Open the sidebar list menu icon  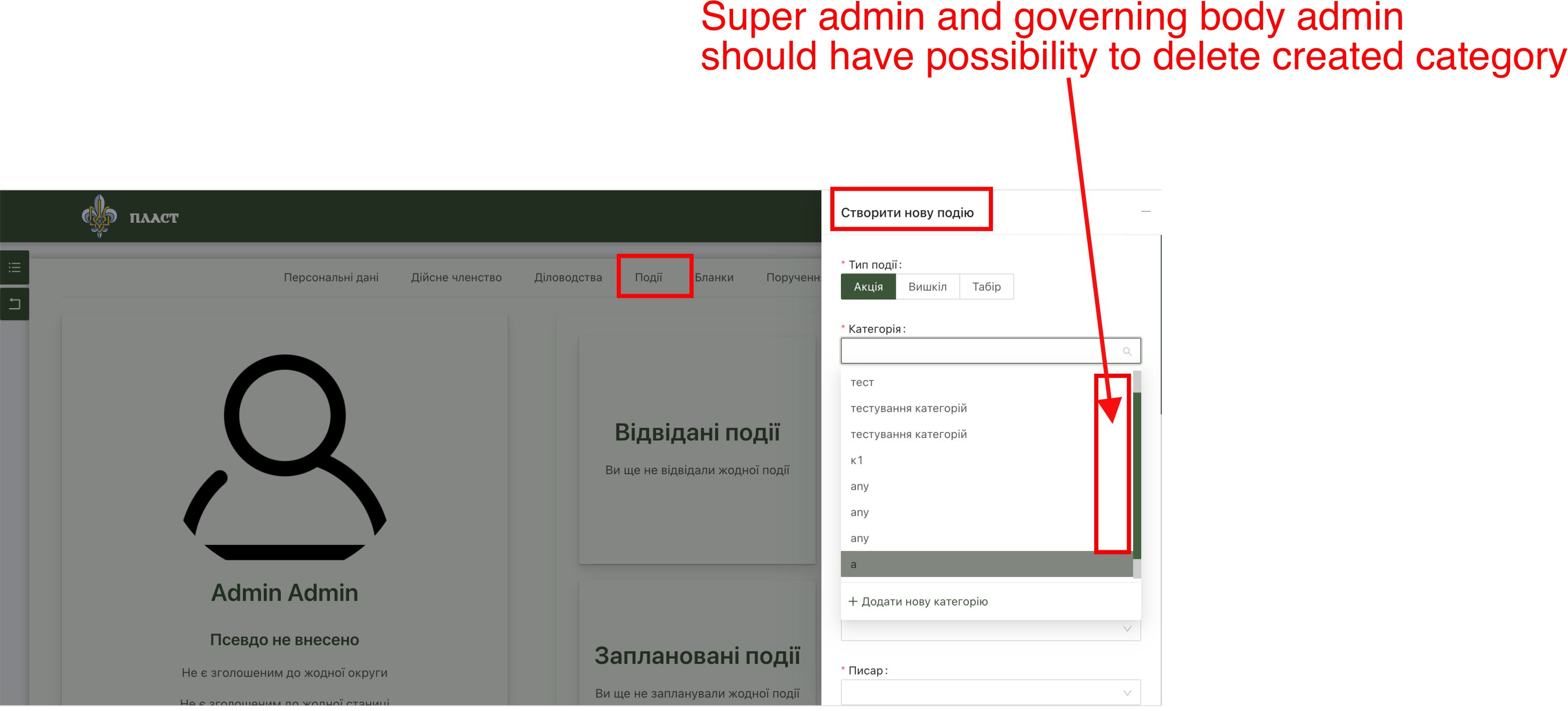(14, 267)
